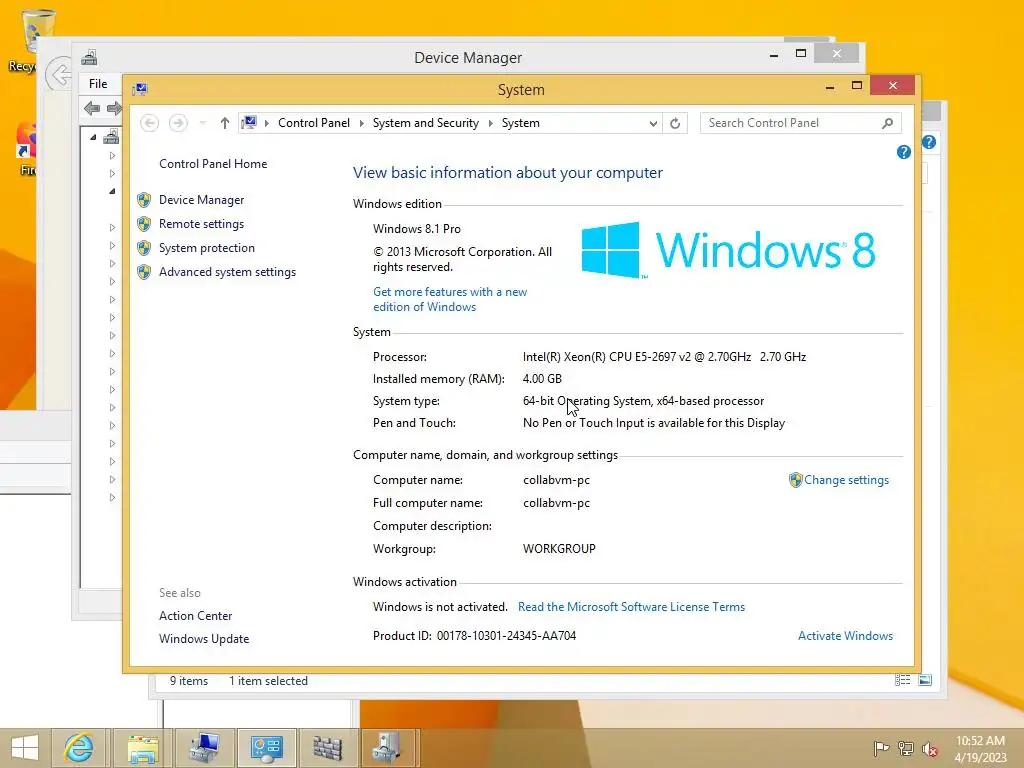This screenshot has height=768, width=1024.
Task: Switch to details view in background Explorer window
Action: point(903,680)
